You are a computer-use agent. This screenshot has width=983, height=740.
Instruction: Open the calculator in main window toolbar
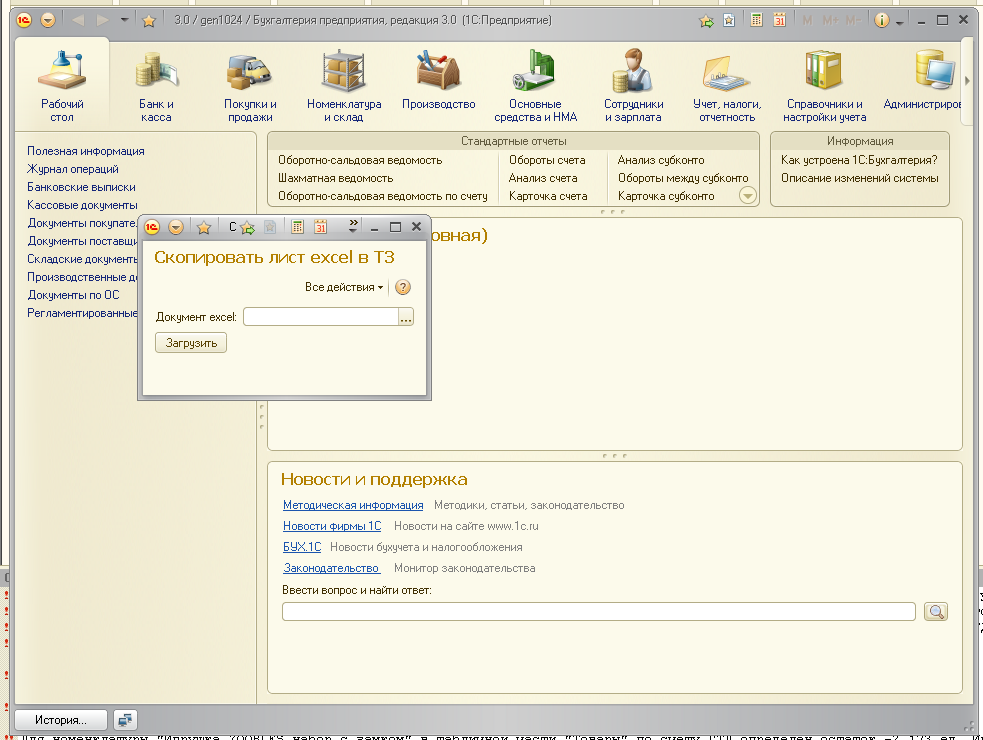click(x=757, y=20)
